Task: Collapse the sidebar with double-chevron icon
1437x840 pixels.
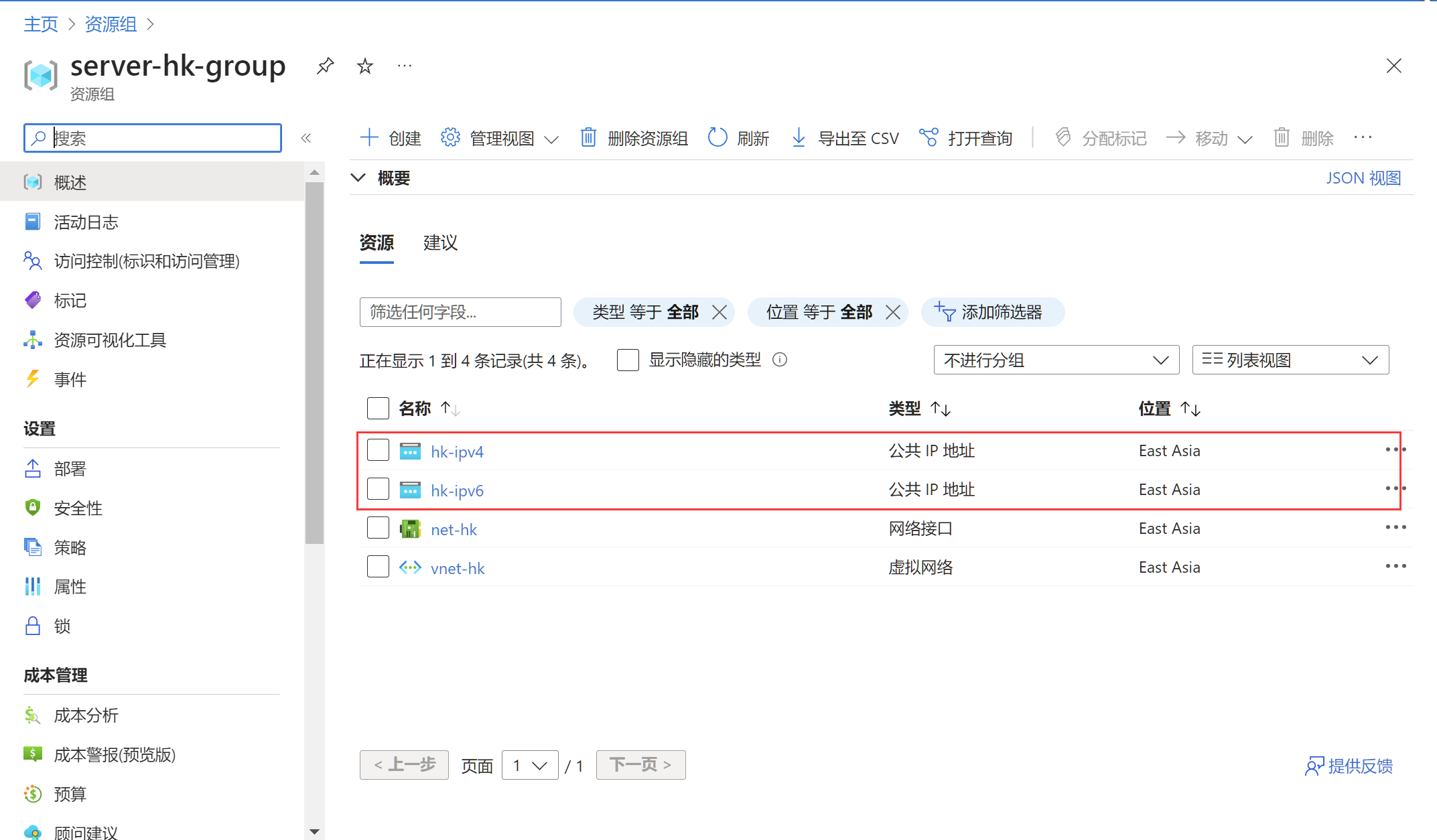Action: coord(306,138)
